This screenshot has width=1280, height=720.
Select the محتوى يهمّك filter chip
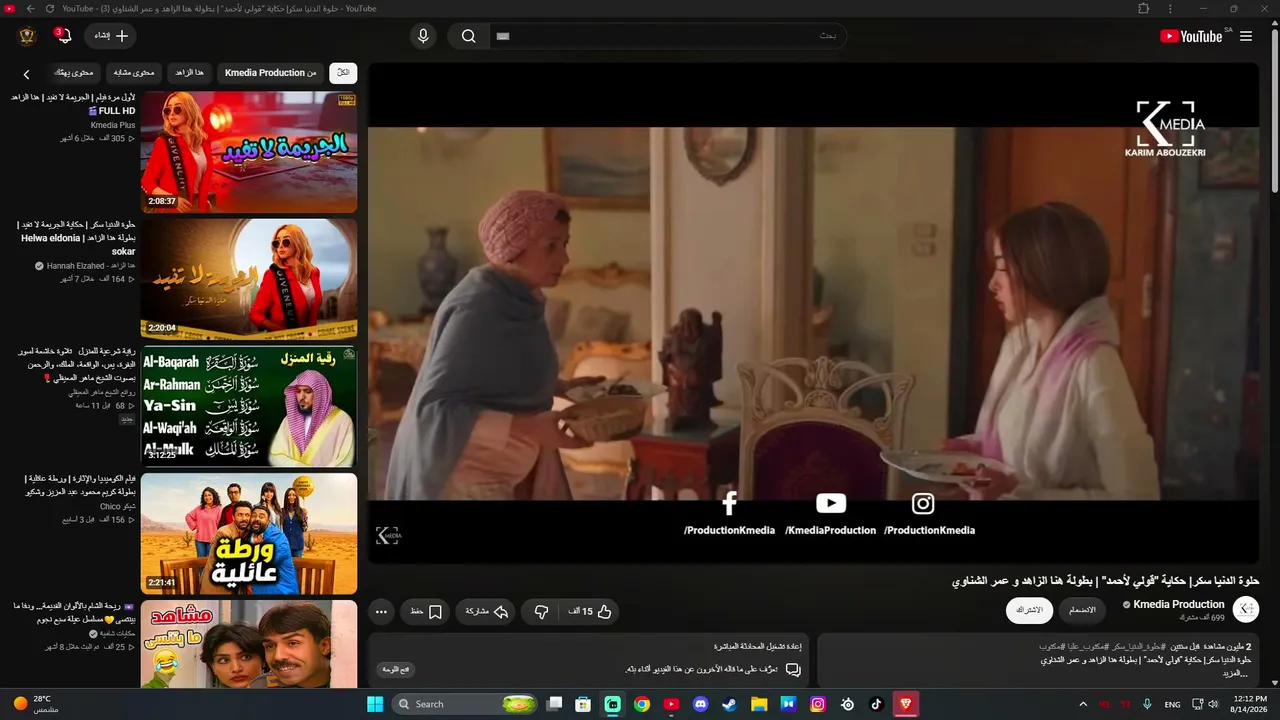[x=74, y=72]
